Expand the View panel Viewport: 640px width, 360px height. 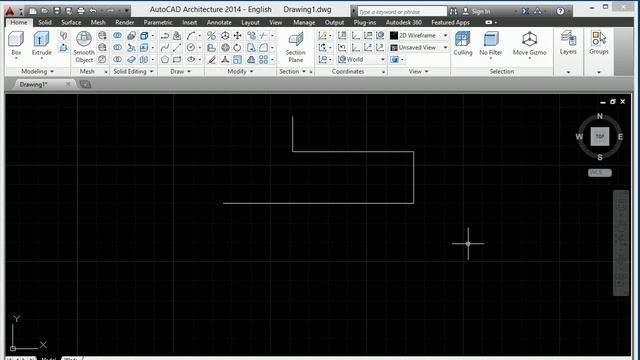coord(419,71)
